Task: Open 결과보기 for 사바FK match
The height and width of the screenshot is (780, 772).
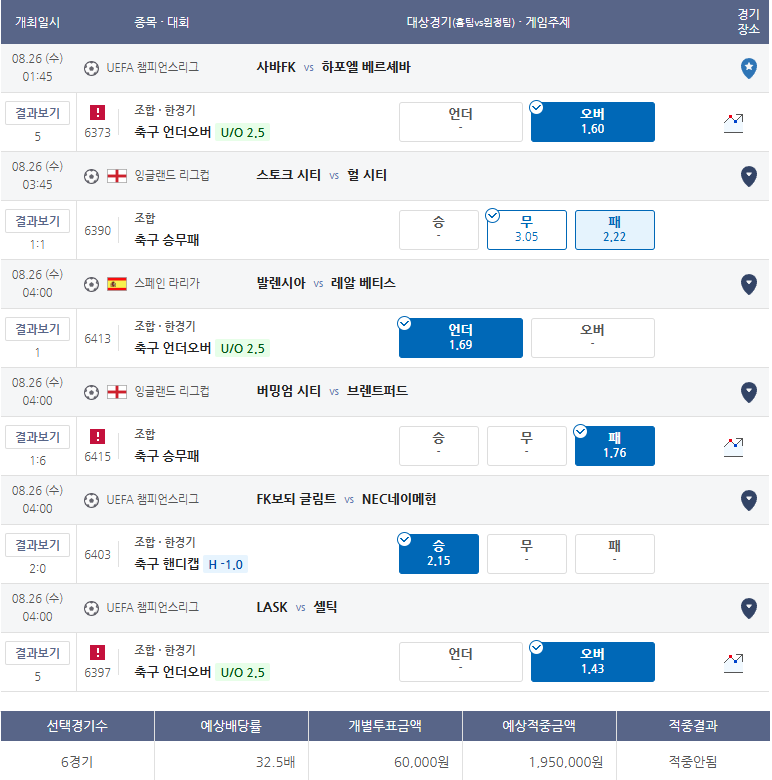Action: 37,113
